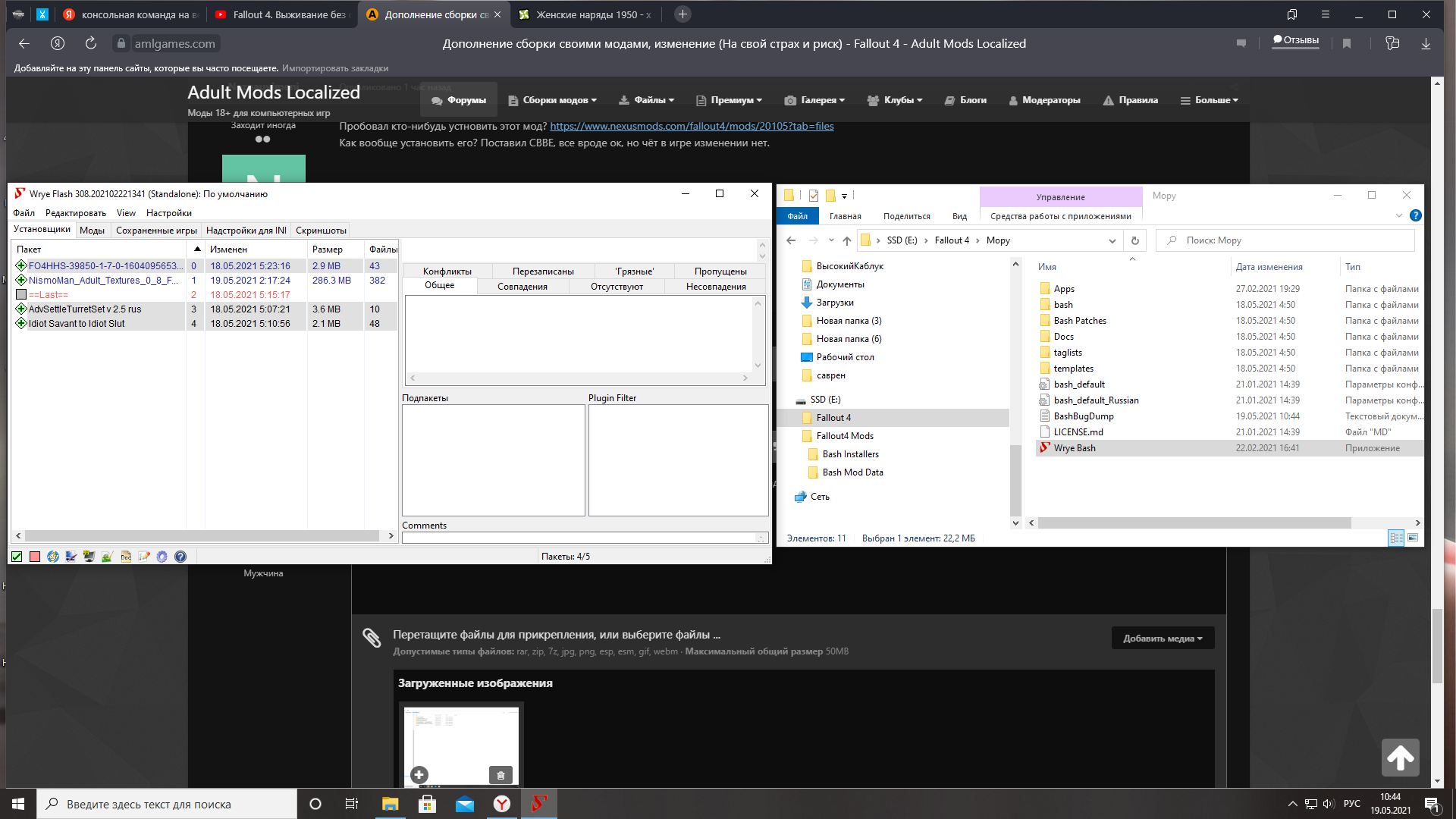Expand the Сборки модов site menu

point(554,100)
